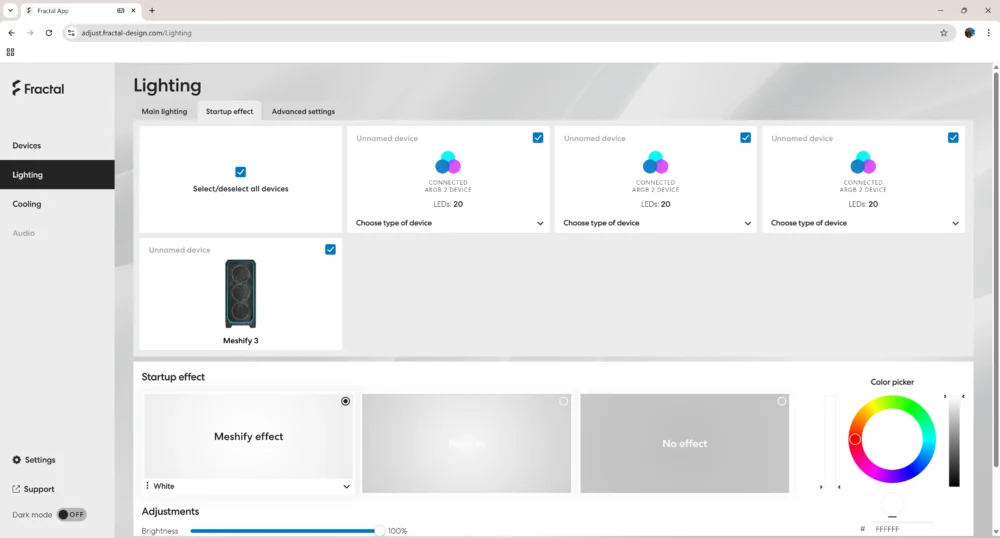
Task: Go back with the browser back arrow
Action: click(x=11, y=33)
